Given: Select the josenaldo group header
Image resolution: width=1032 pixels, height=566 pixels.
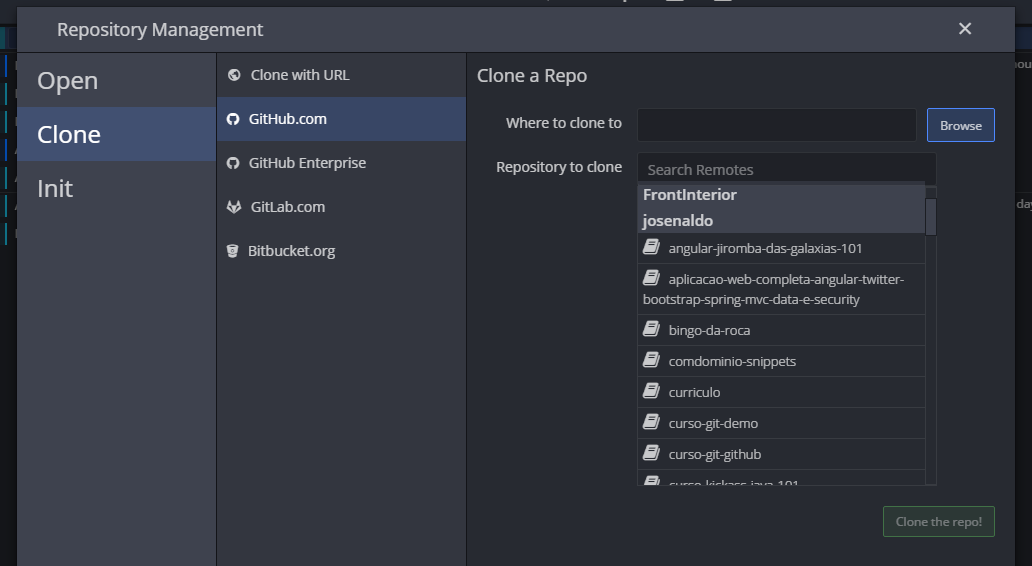Looking at the screenshot, I should point(781,220).
